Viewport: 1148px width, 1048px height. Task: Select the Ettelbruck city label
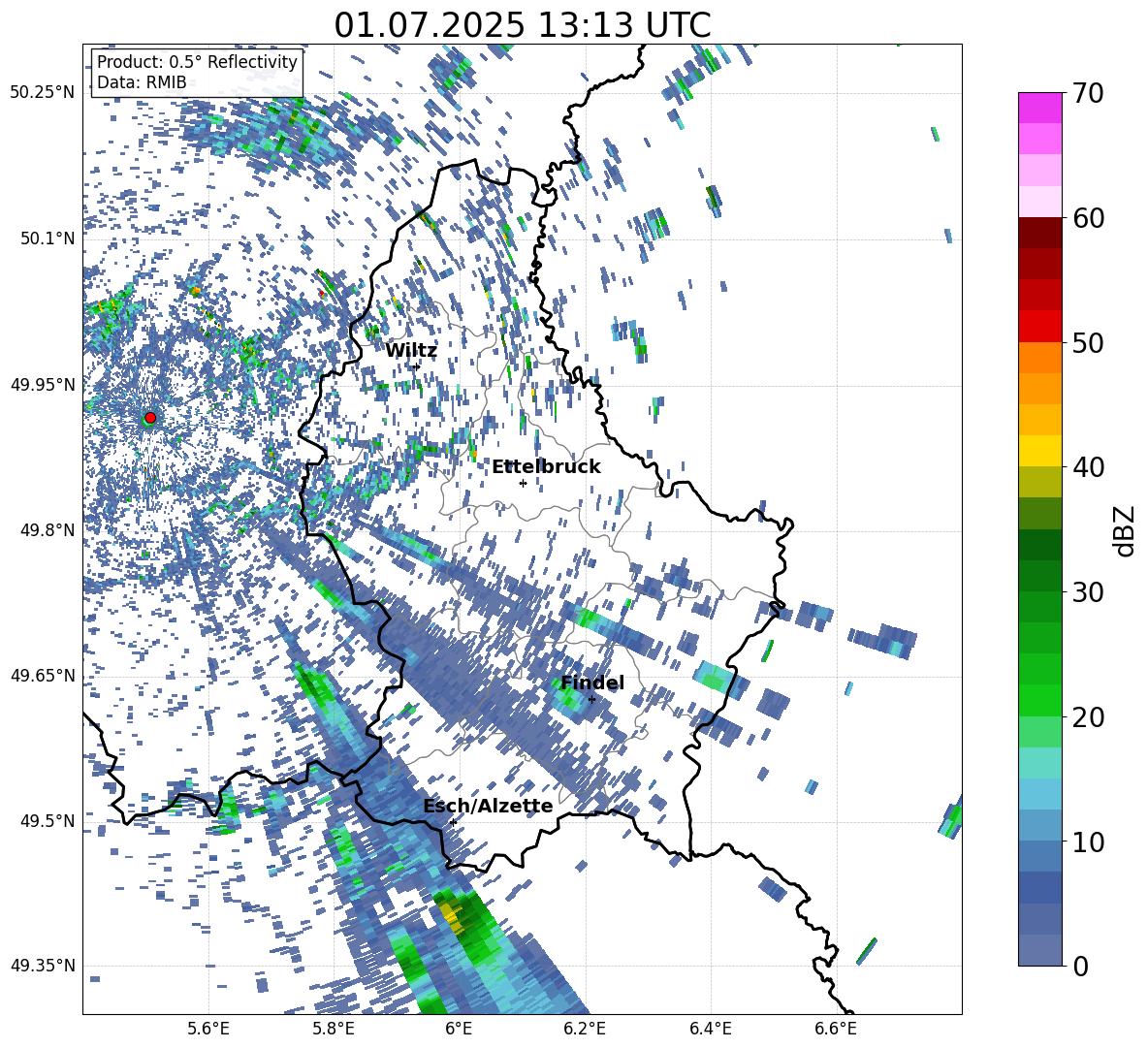[546, 467]
